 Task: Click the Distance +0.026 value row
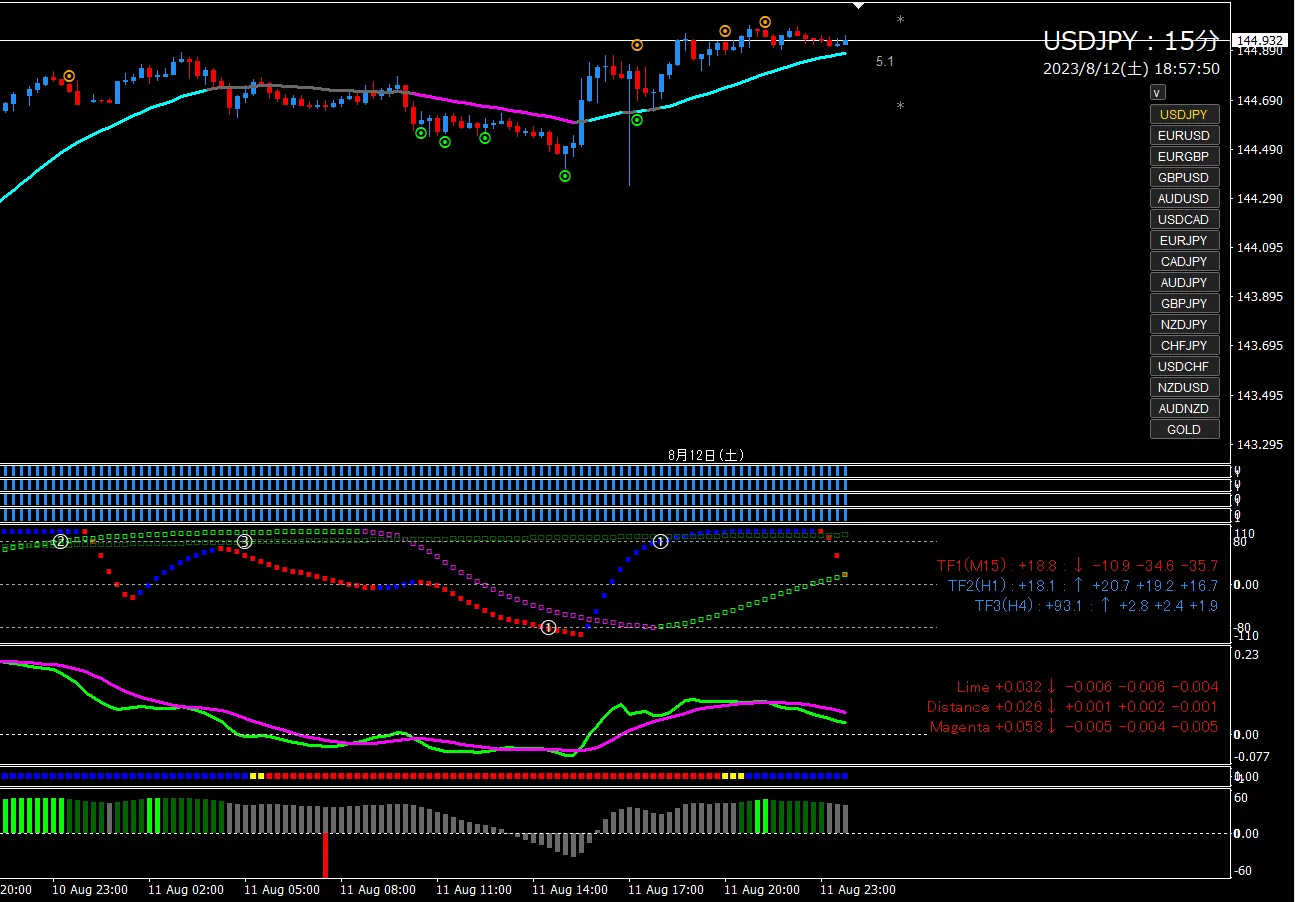click(1073, 707)
